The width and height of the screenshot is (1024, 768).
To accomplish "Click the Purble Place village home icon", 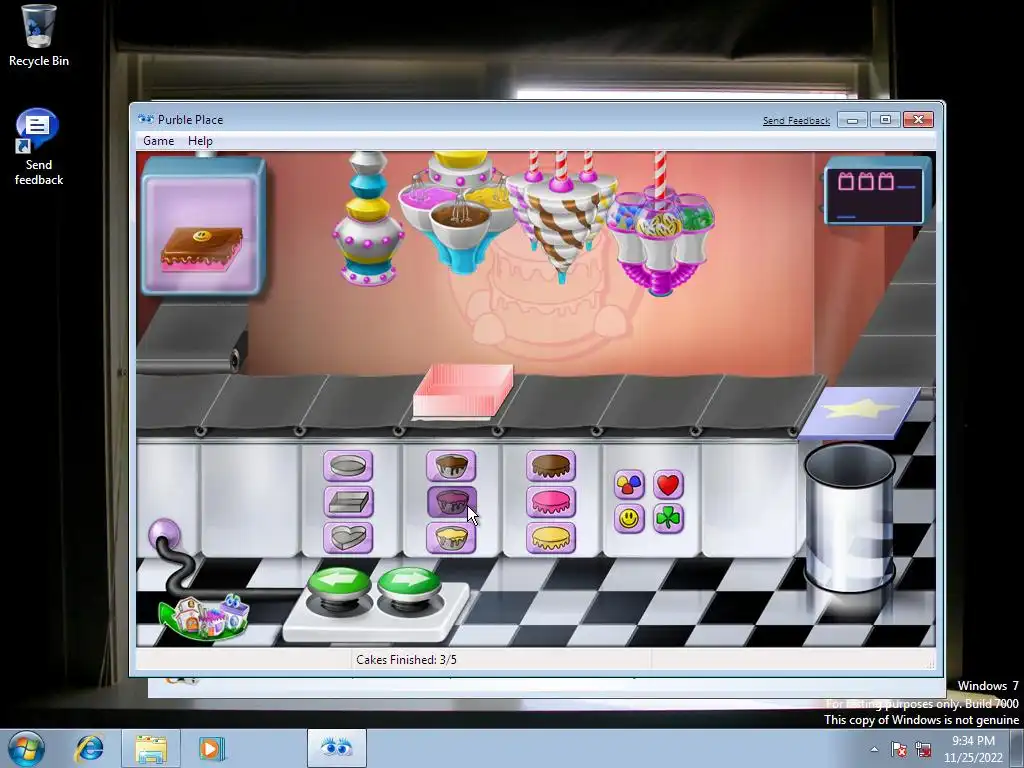I will click(204, 616).
